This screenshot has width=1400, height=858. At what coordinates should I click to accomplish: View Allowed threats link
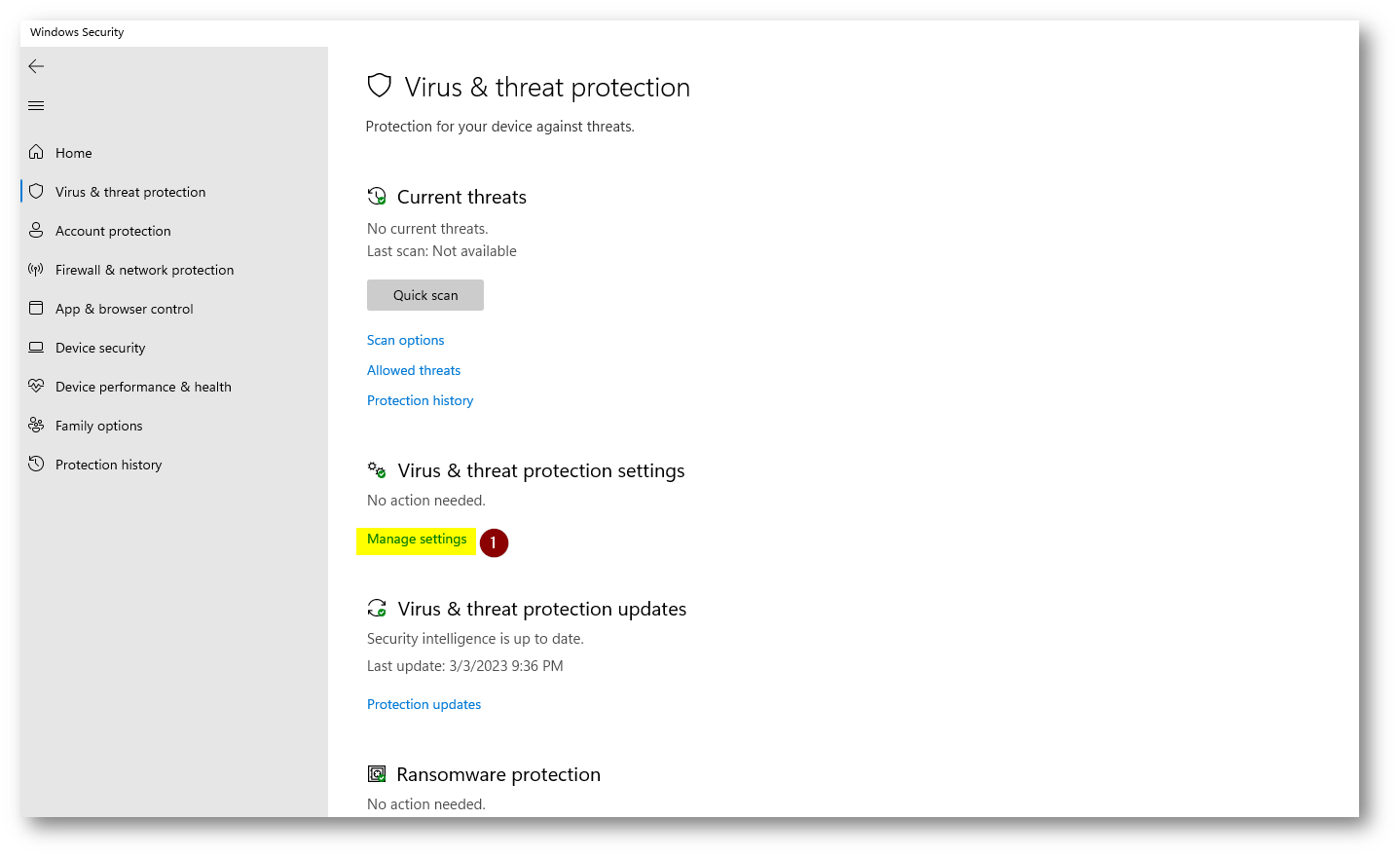(x=414, y=370)
